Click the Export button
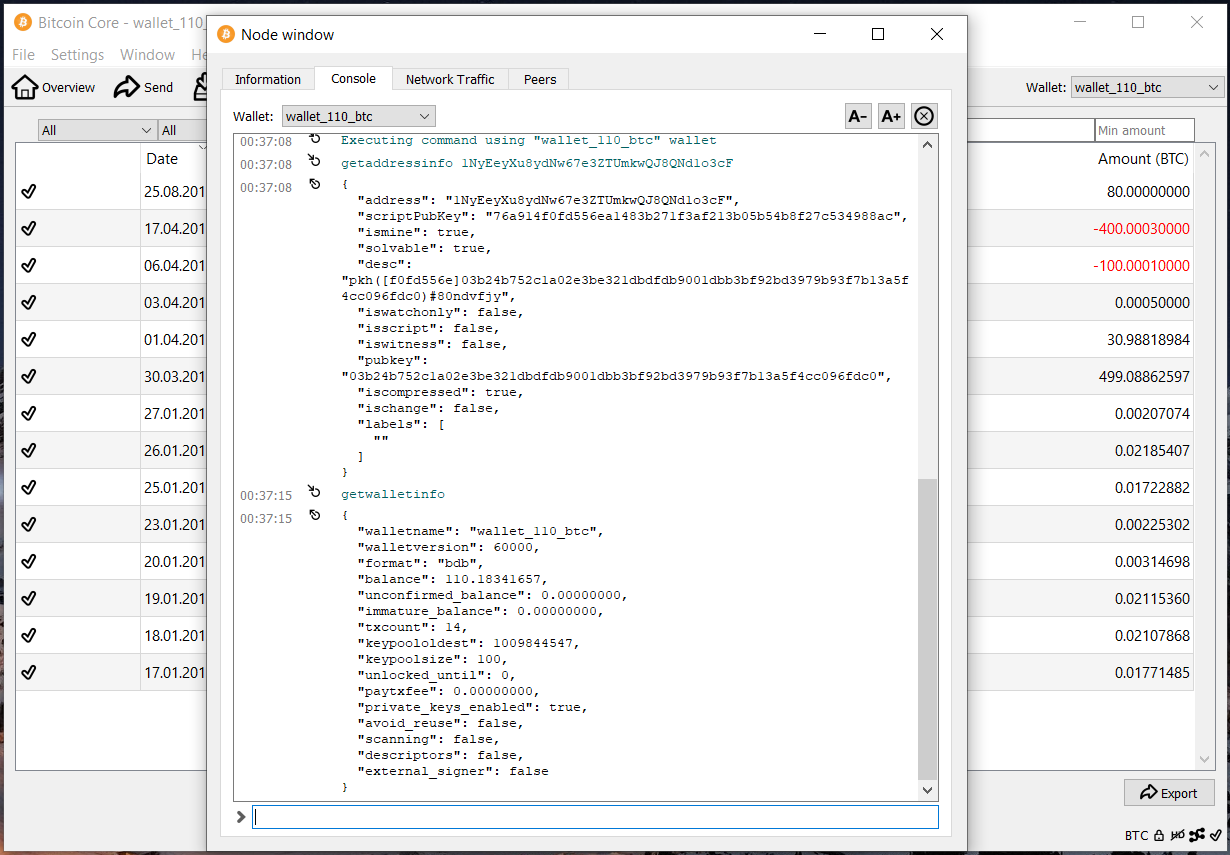The width and height of the screenshot is (1230, 855). 1169,793
